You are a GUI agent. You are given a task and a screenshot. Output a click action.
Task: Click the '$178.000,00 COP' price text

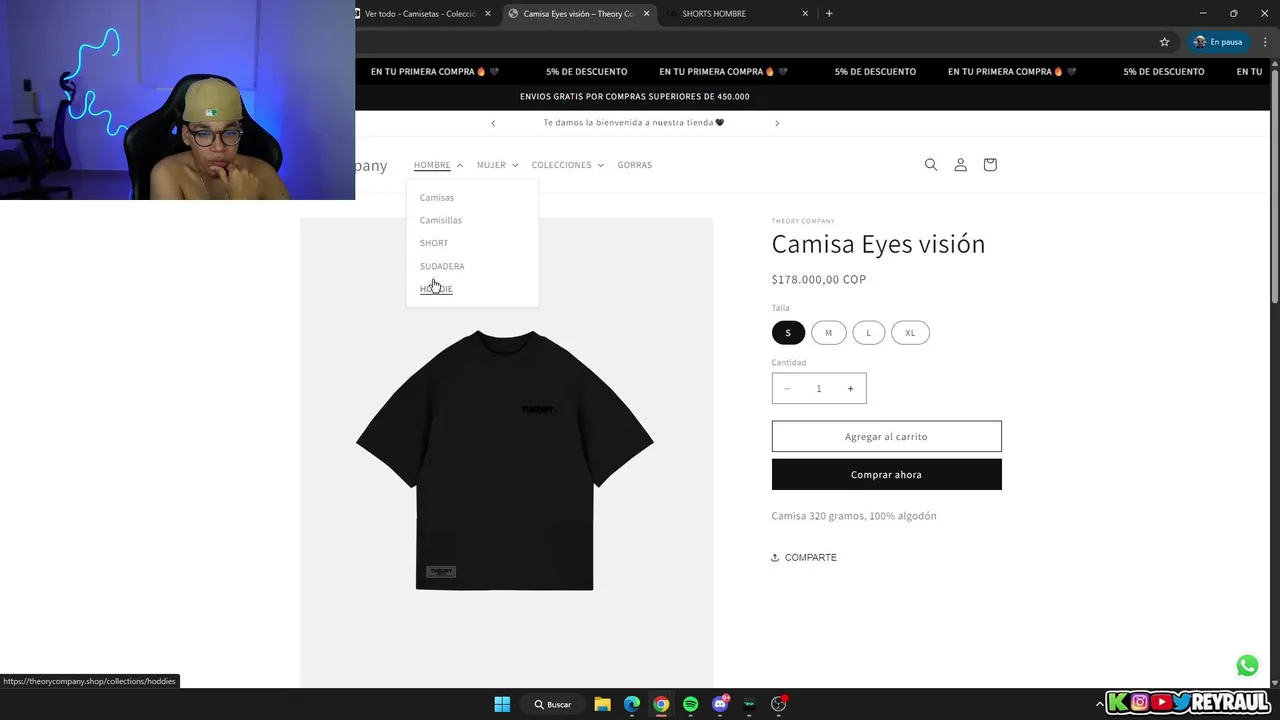[819, 280]
